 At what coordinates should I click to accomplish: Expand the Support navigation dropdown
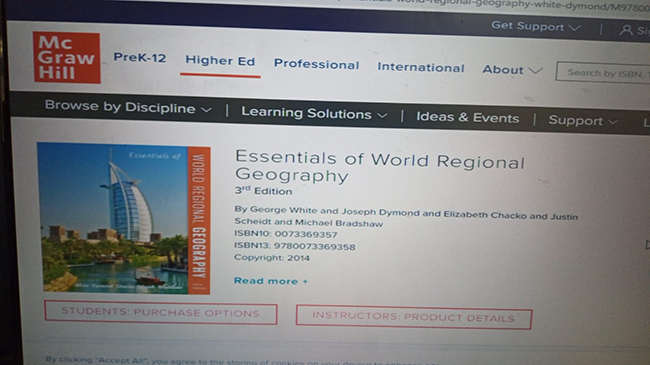pos(583,121)
